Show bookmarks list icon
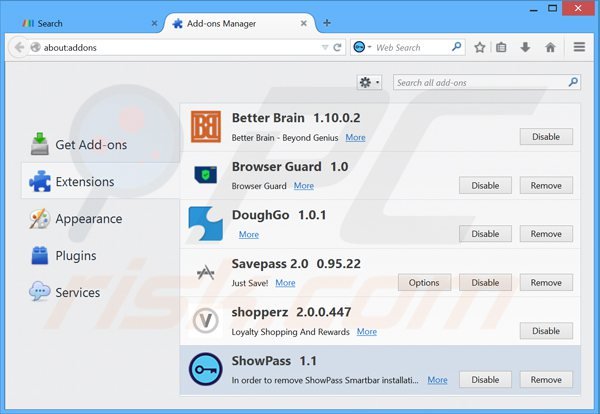This screenshot has height=414, width=600. (x=501, y=47)
